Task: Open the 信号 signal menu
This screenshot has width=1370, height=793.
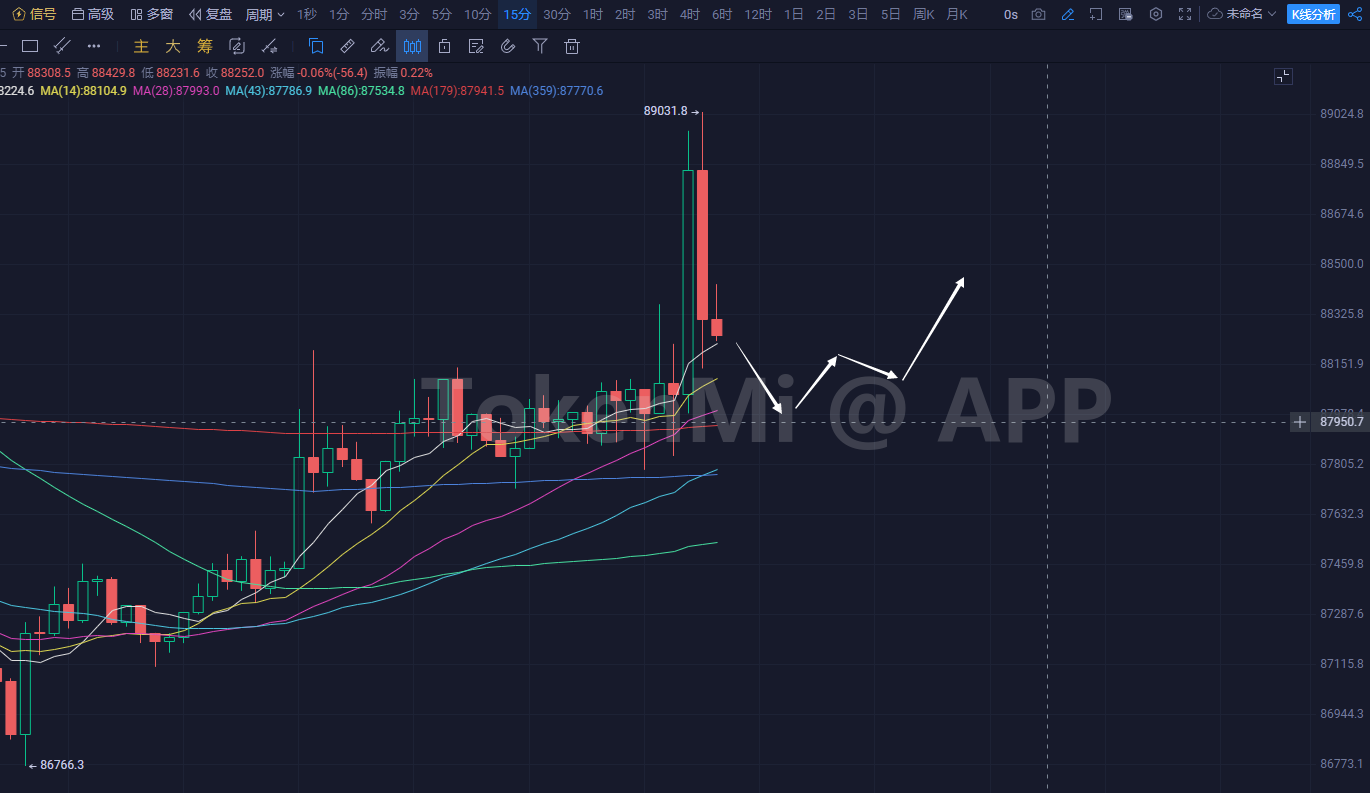Action: tap(34, 14)
